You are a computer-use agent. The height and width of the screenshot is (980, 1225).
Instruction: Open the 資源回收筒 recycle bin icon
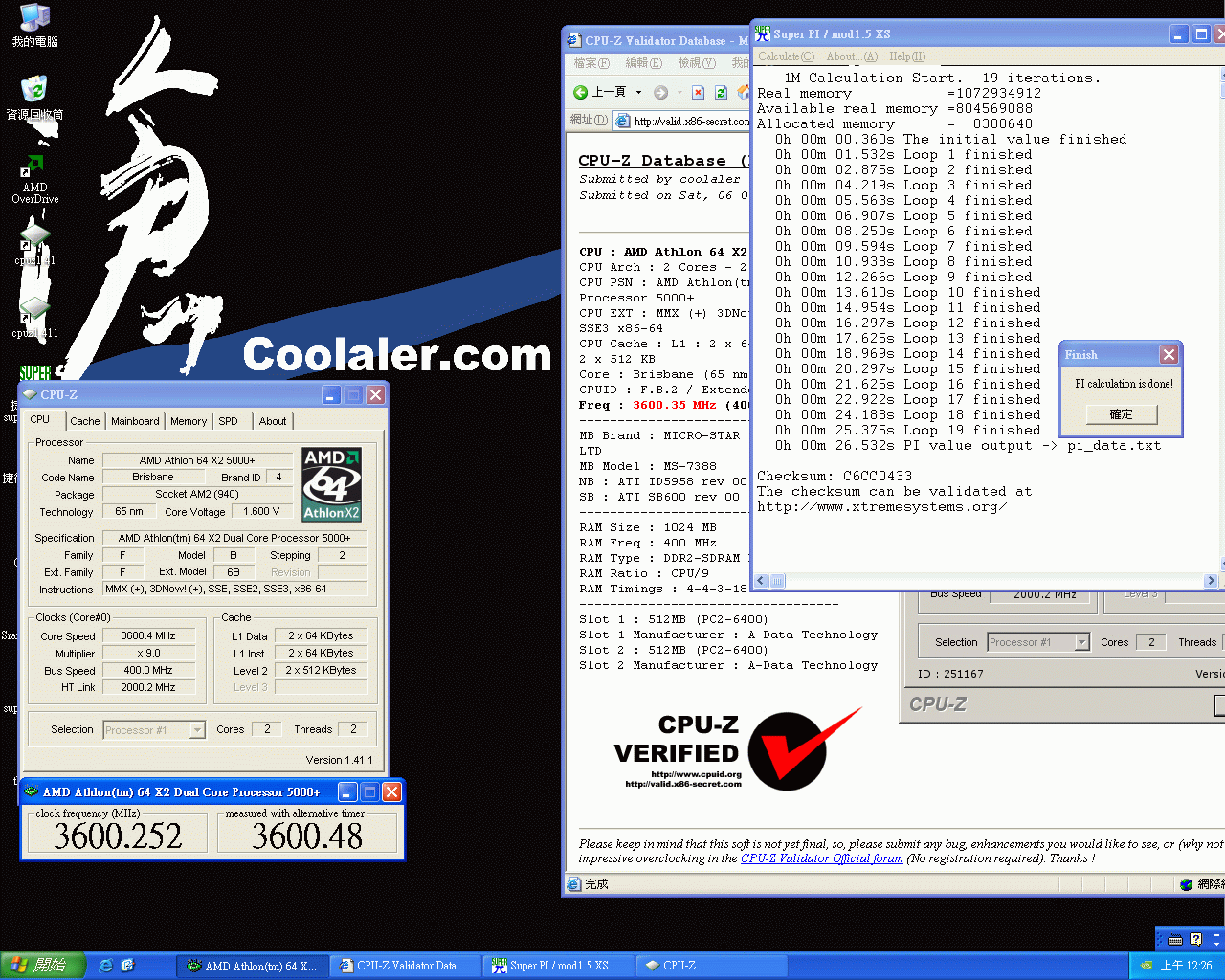click(34, 98)
